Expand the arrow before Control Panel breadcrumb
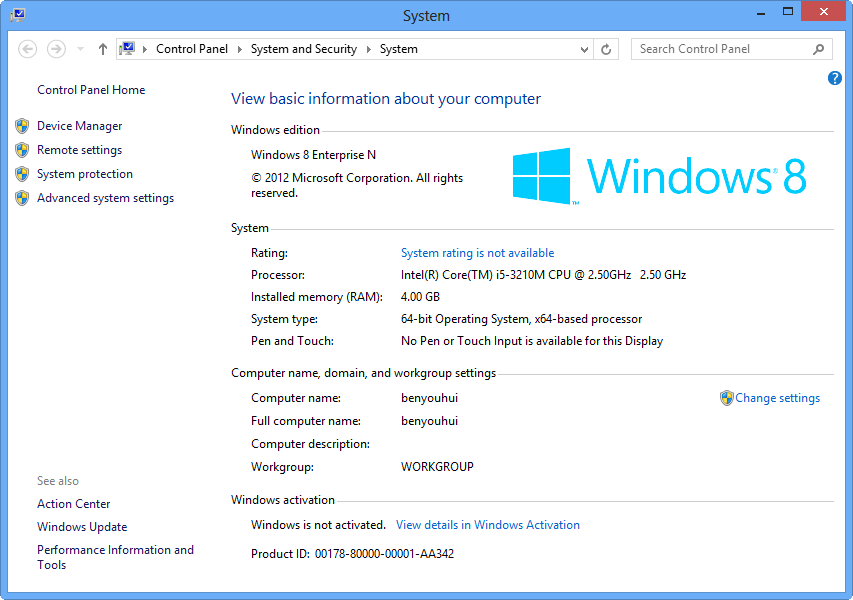 pyautogui.click(x=145, y=49)
